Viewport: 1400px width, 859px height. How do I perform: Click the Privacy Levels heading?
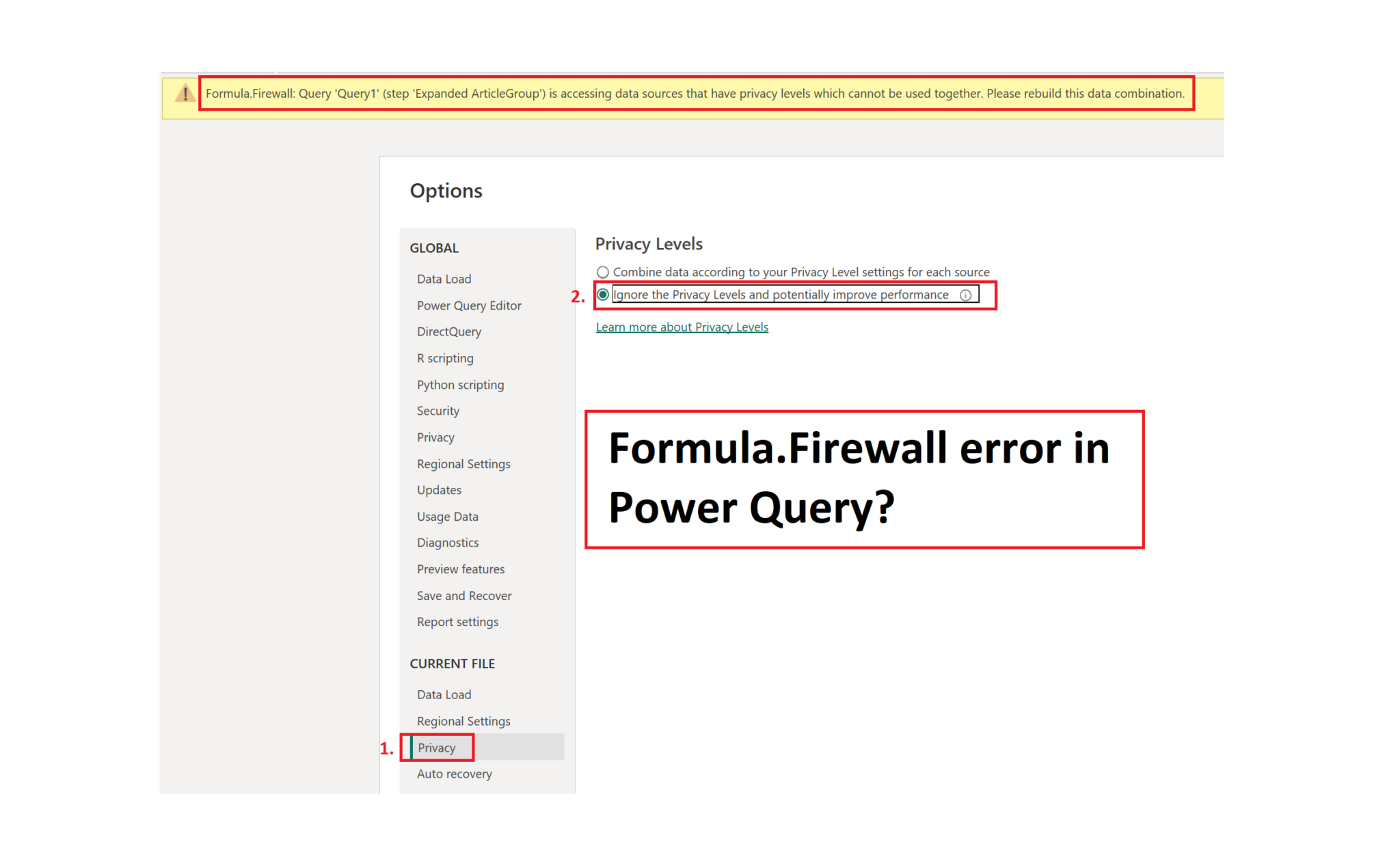click(x=649, y=244)
